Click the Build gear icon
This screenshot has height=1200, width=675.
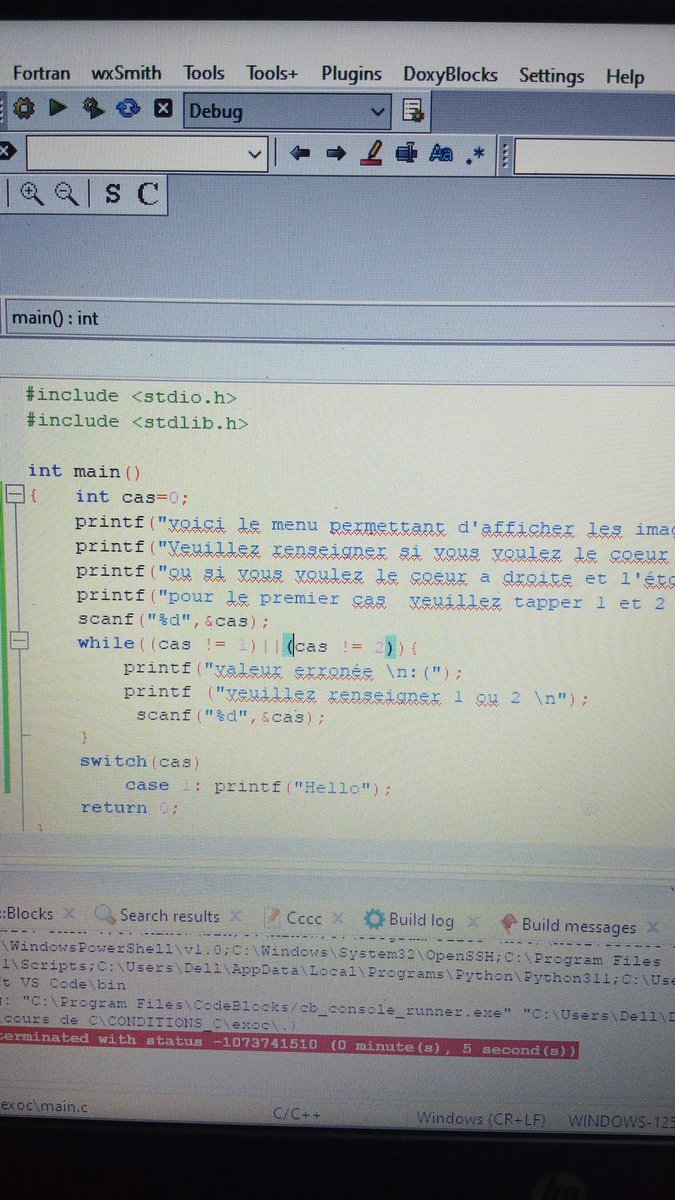[25, 108]
